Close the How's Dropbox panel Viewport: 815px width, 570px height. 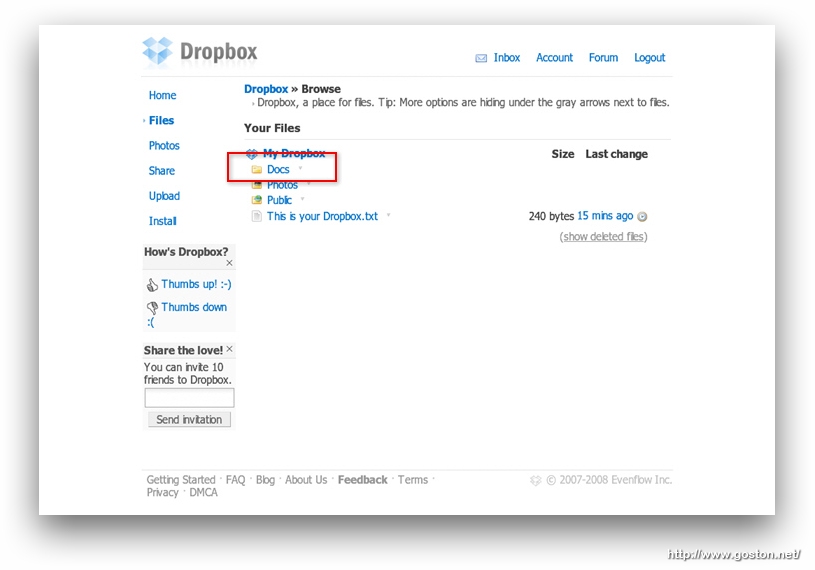tap(229, 263)
